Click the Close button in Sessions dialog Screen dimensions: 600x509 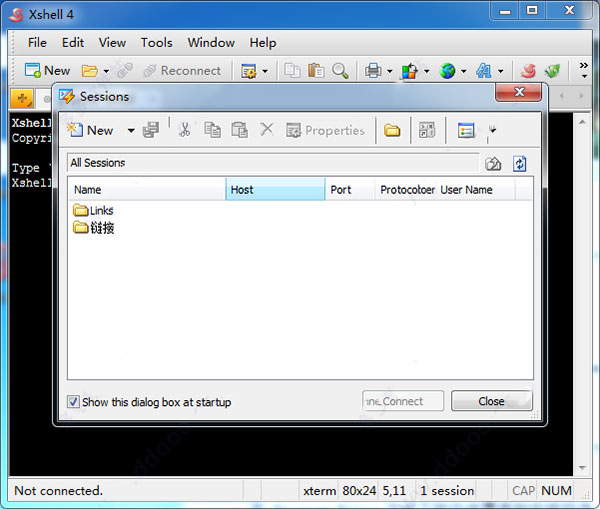tap(491, 401)
